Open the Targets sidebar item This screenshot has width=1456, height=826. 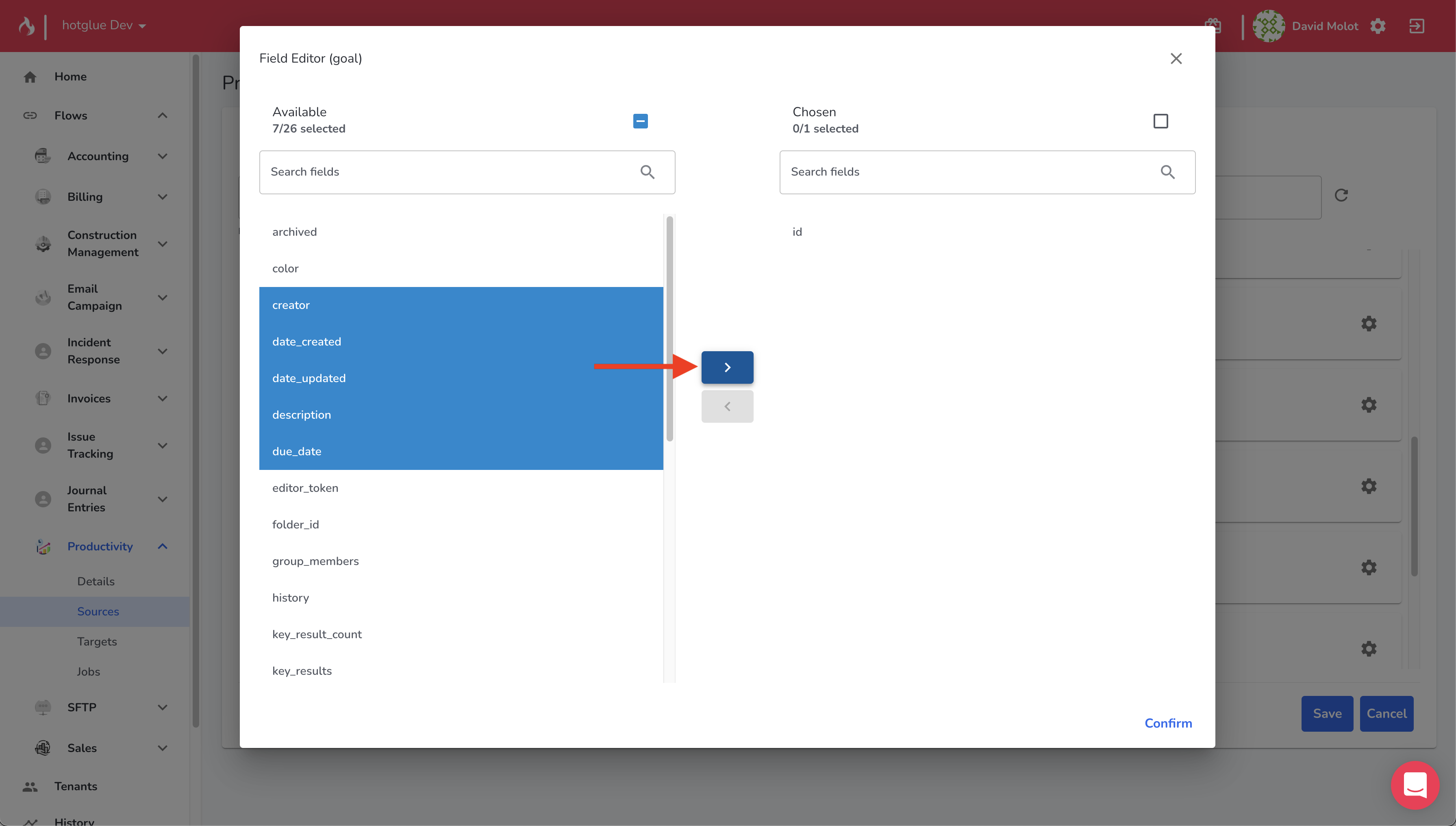[97, 641]
